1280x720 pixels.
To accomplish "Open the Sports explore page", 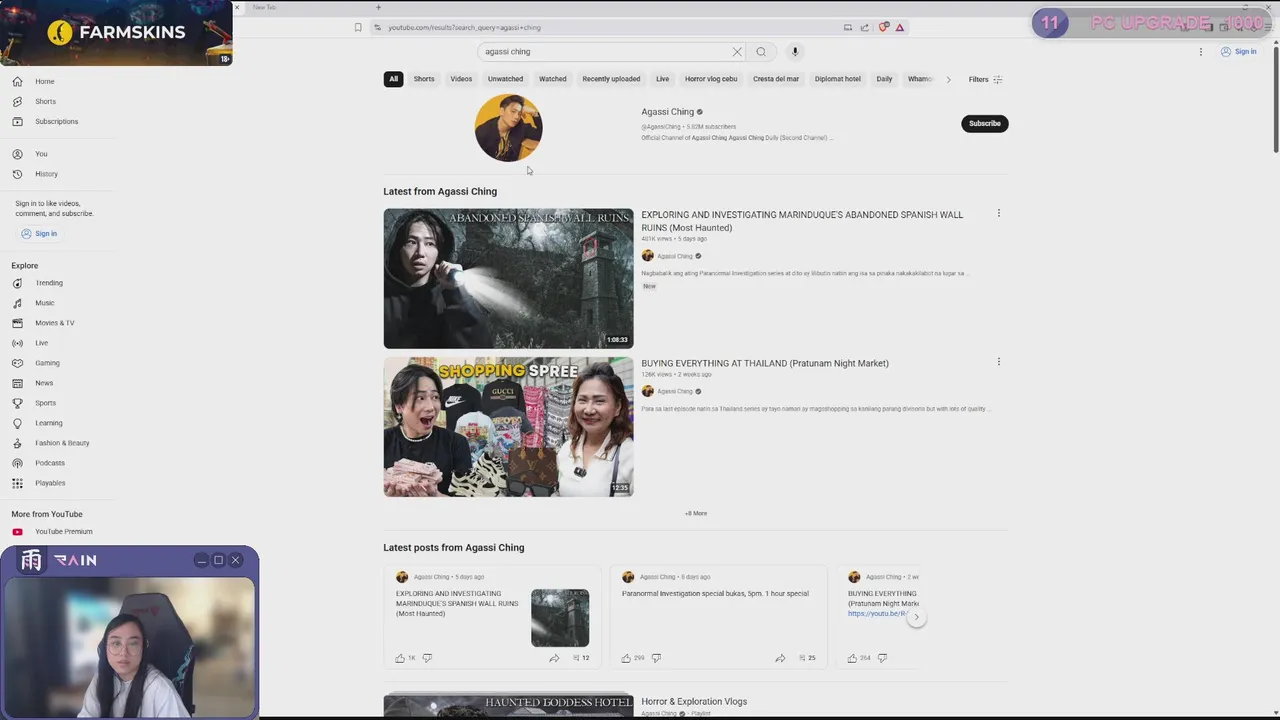I will click(x=45, y=403).
